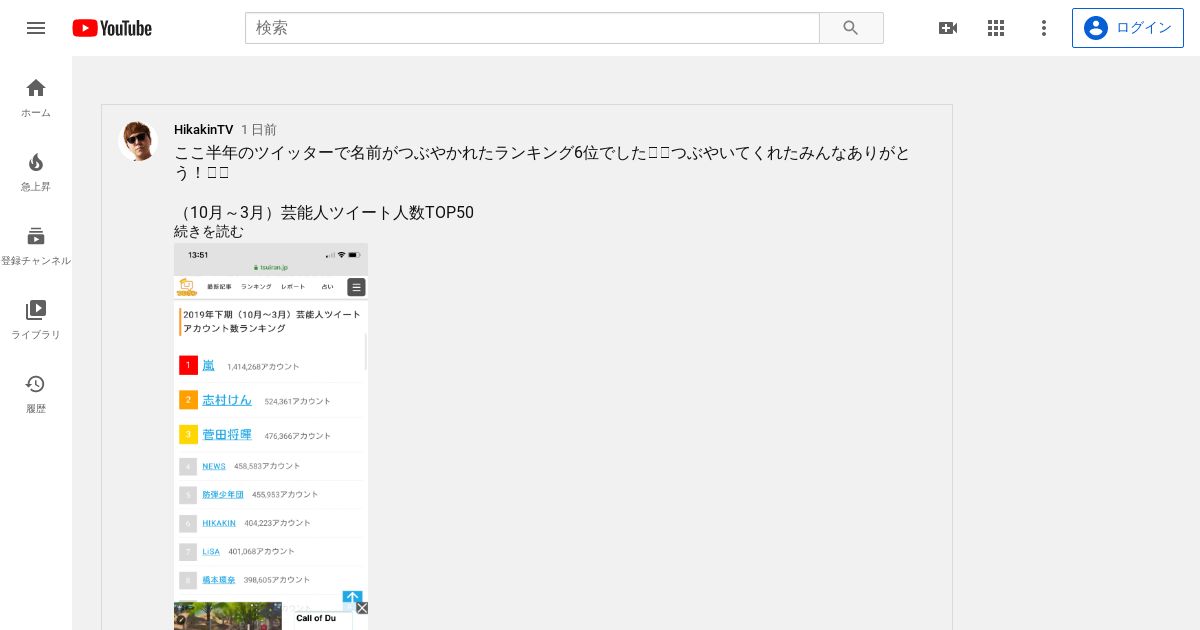Image resolution: width=1200 pixels, height=630 pixels.
Task: Open the YouTube apps grid icon
Action: 996,28
